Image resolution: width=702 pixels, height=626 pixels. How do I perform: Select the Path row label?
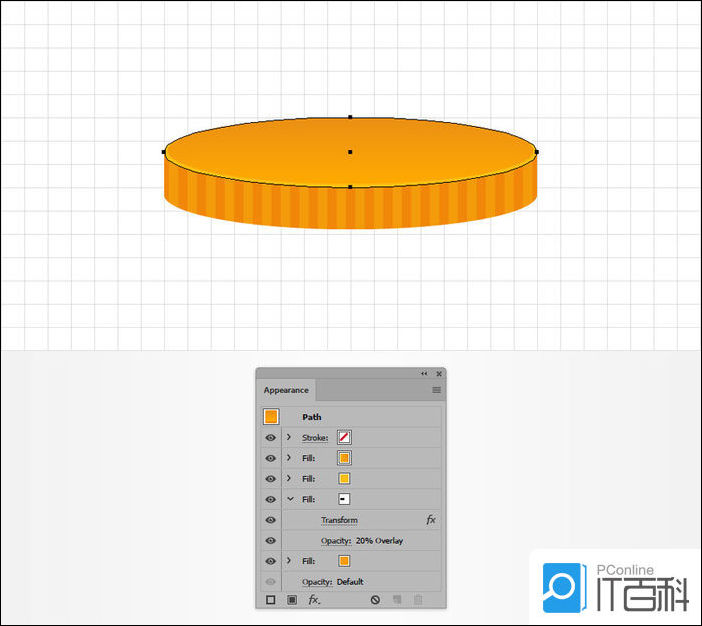pyautogui.click(x=312, y=417)
